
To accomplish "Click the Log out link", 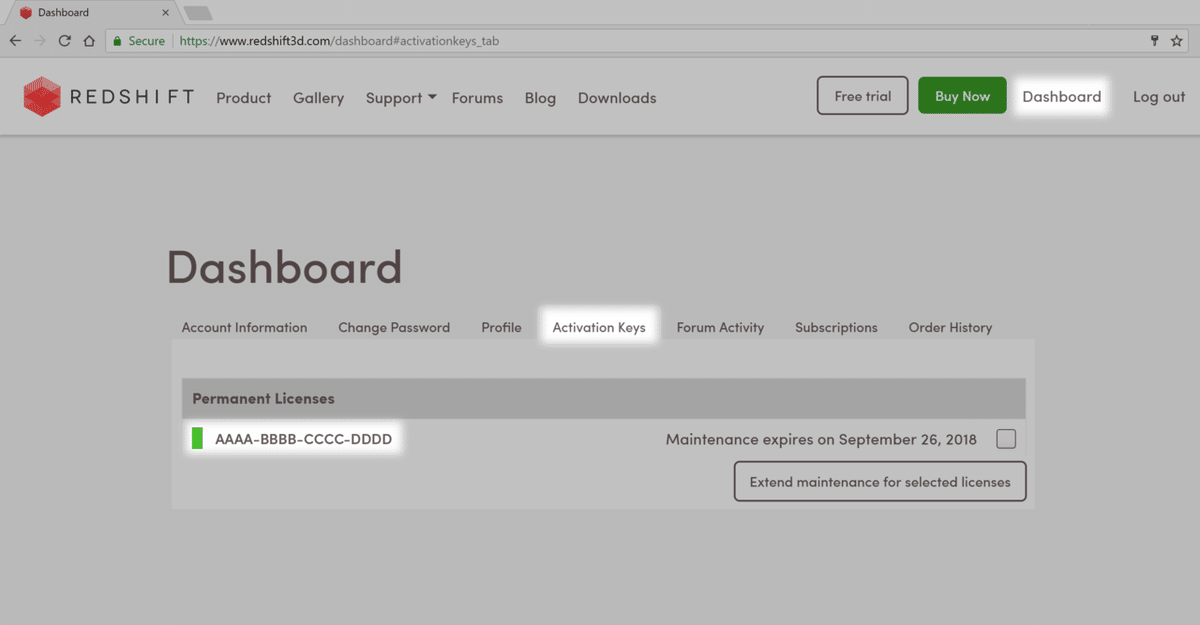I will pyautogui.click(x=1159, y=97).
